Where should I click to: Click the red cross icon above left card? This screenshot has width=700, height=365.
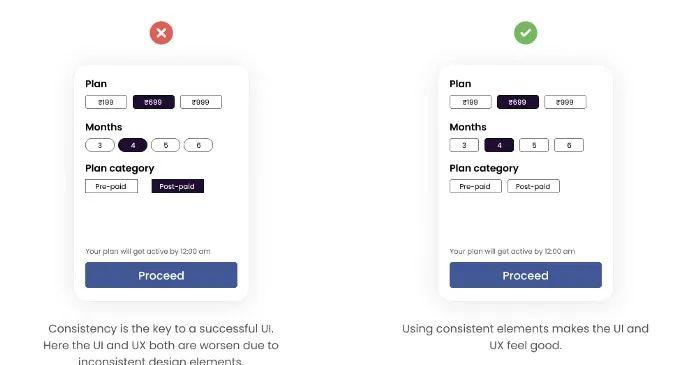click(x=161, y=33)
